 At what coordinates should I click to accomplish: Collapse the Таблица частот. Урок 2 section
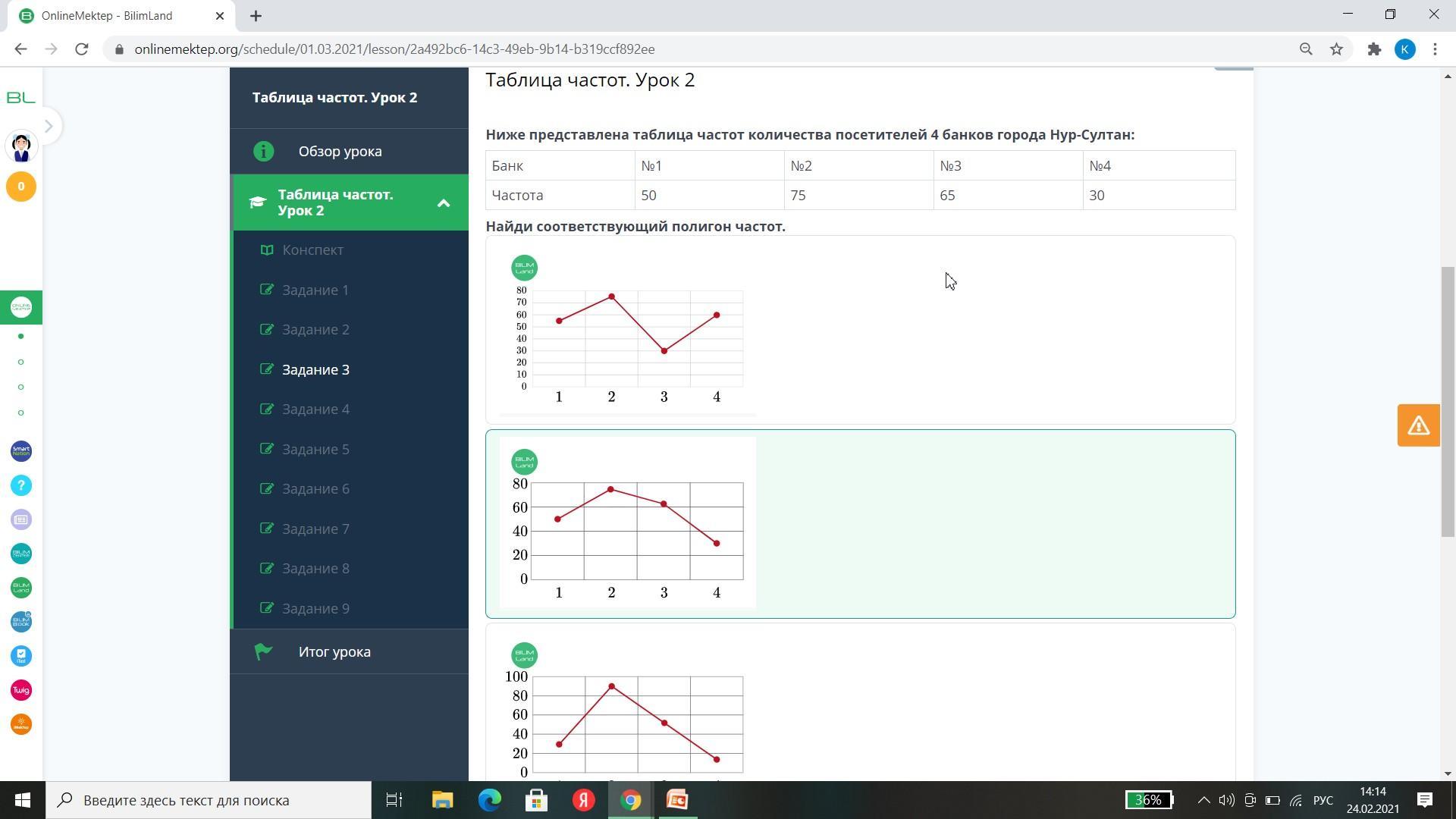[x=444, y=202]
